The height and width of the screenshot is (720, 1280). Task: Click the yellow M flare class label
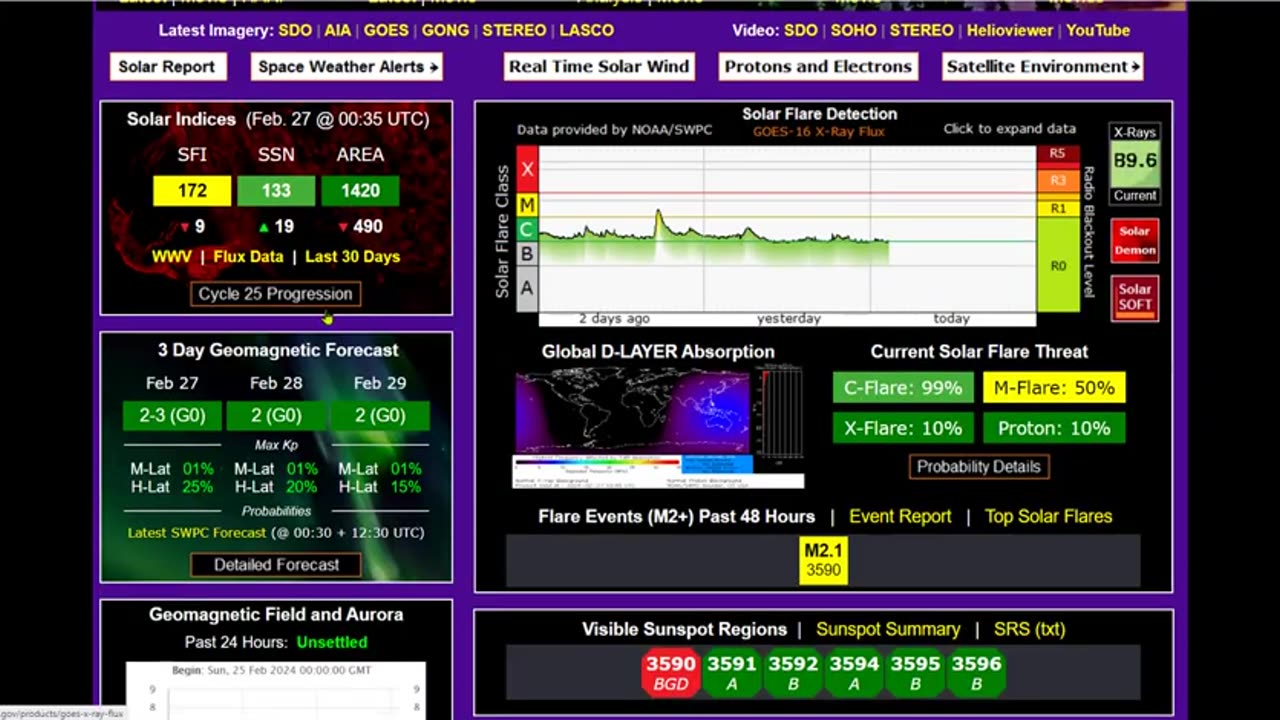pyautogui.click(x=527, y=205)
